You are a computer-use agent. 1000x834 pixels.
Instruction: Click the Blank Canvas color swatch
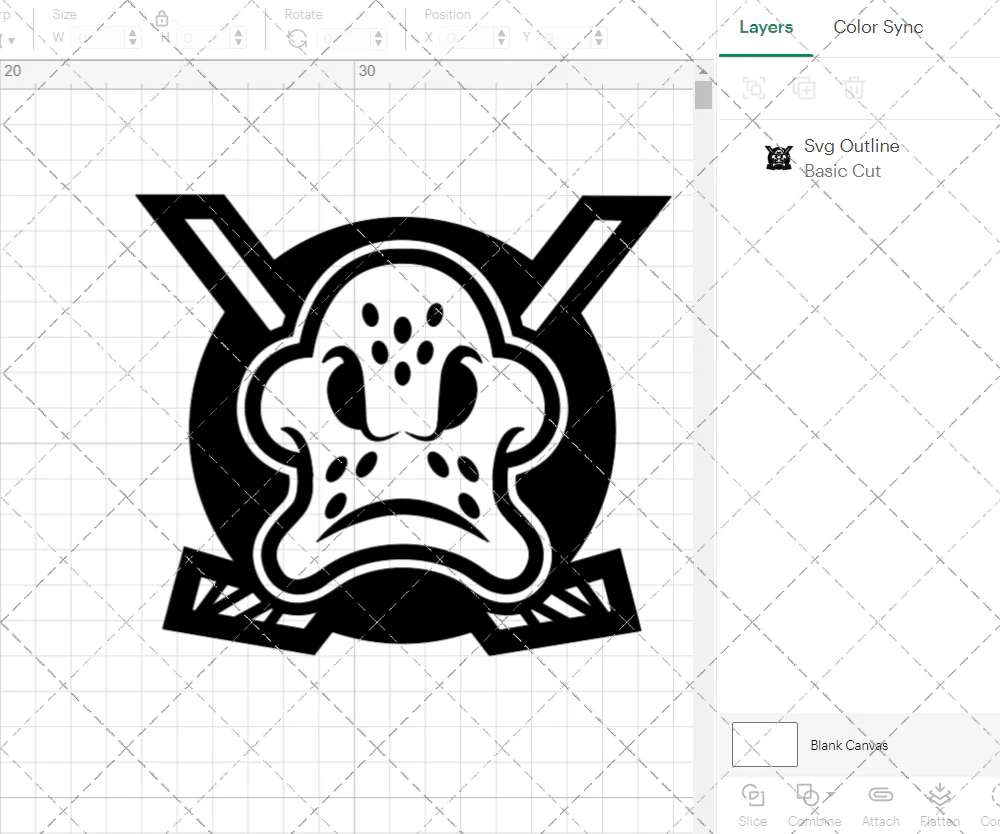click(x=764, y=744)
